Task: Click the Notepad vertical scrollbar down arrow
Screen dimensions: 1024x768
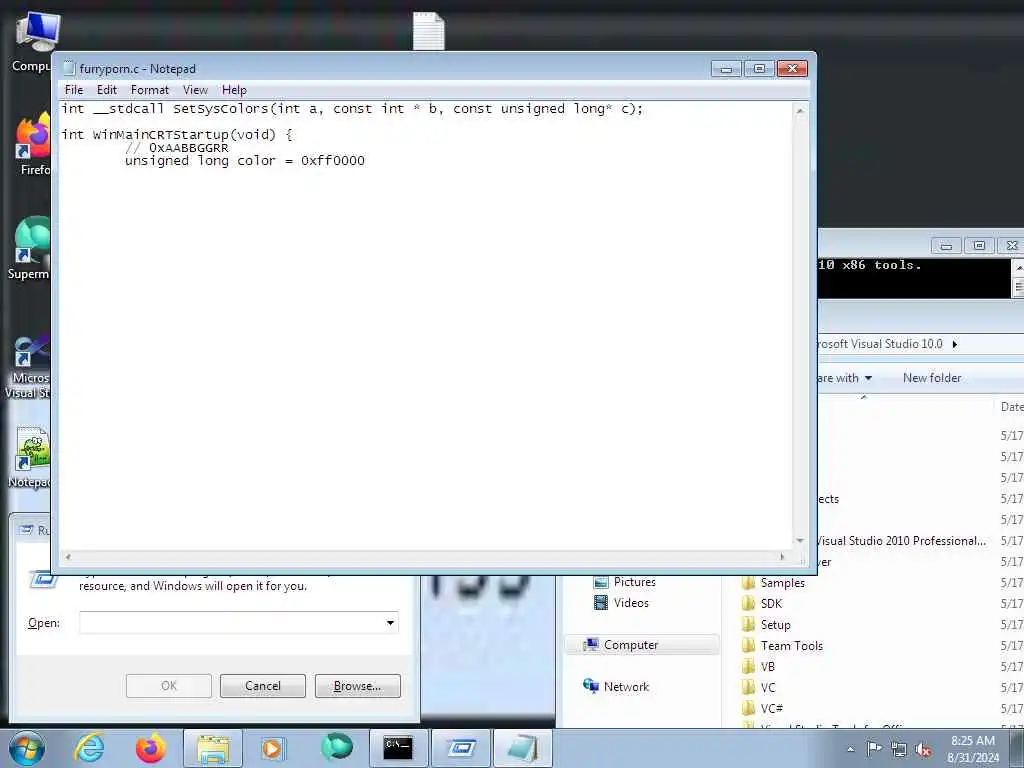Action: tap(800, 540)
